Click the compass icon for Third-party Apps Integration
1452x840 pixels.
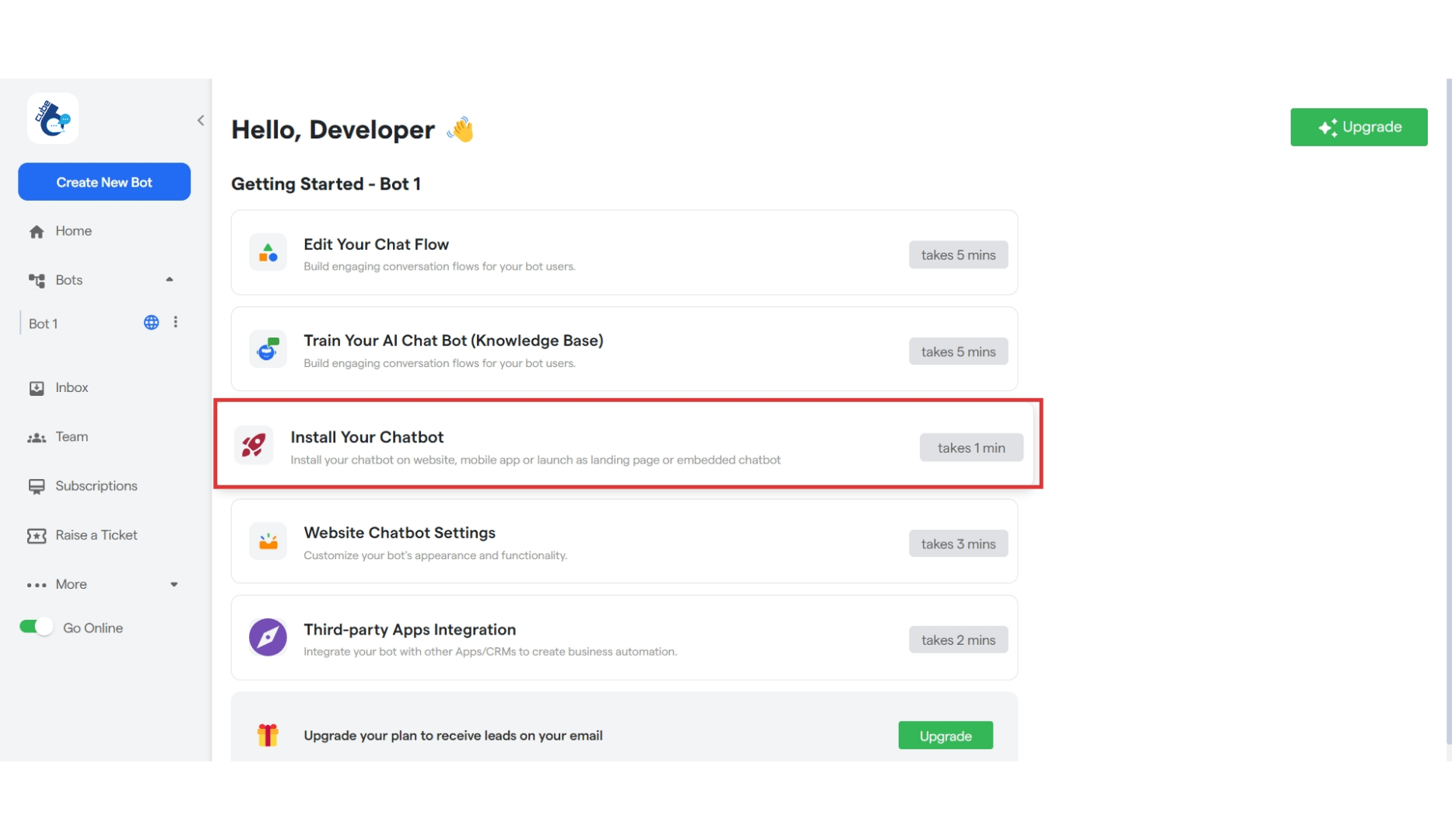[267, 637]
